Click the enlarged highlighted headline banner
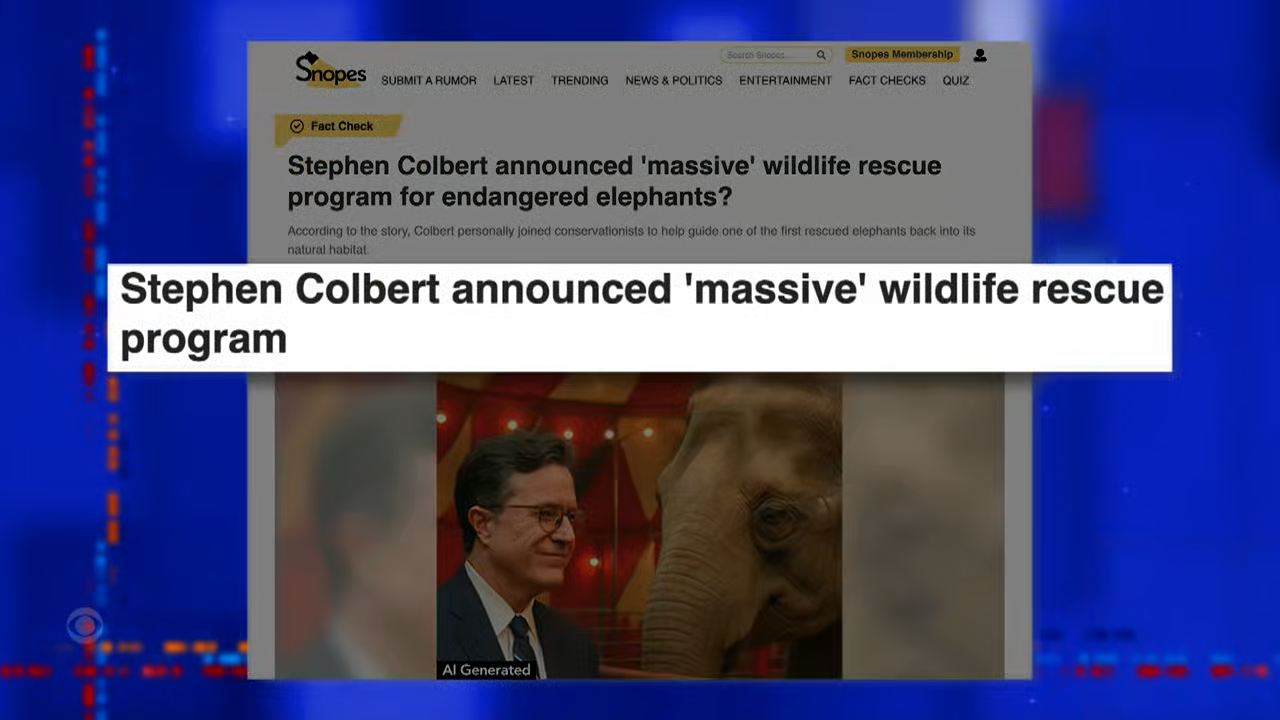The width and height of the screenshot is (1280, 720). 640,318
